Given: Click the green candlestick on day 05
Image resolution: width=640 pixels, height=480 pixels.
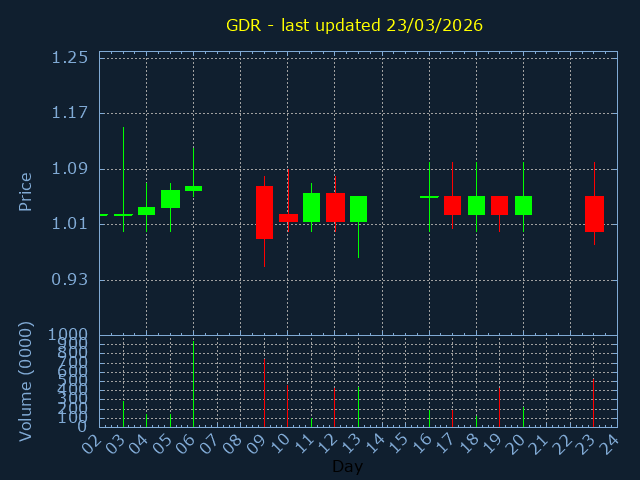Looking at the screenshot, I should [x=170, y=199].
